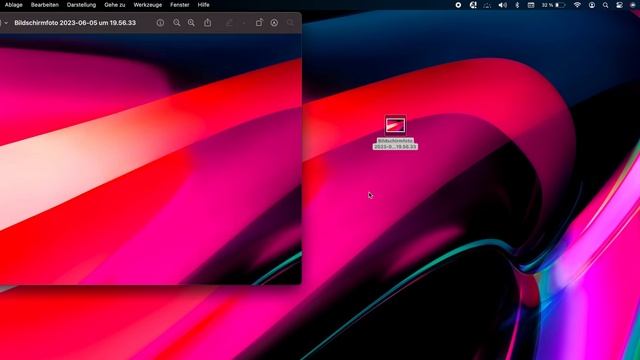
Task: Zoom in using the Preview toolbar
Action: click(191, 23)
